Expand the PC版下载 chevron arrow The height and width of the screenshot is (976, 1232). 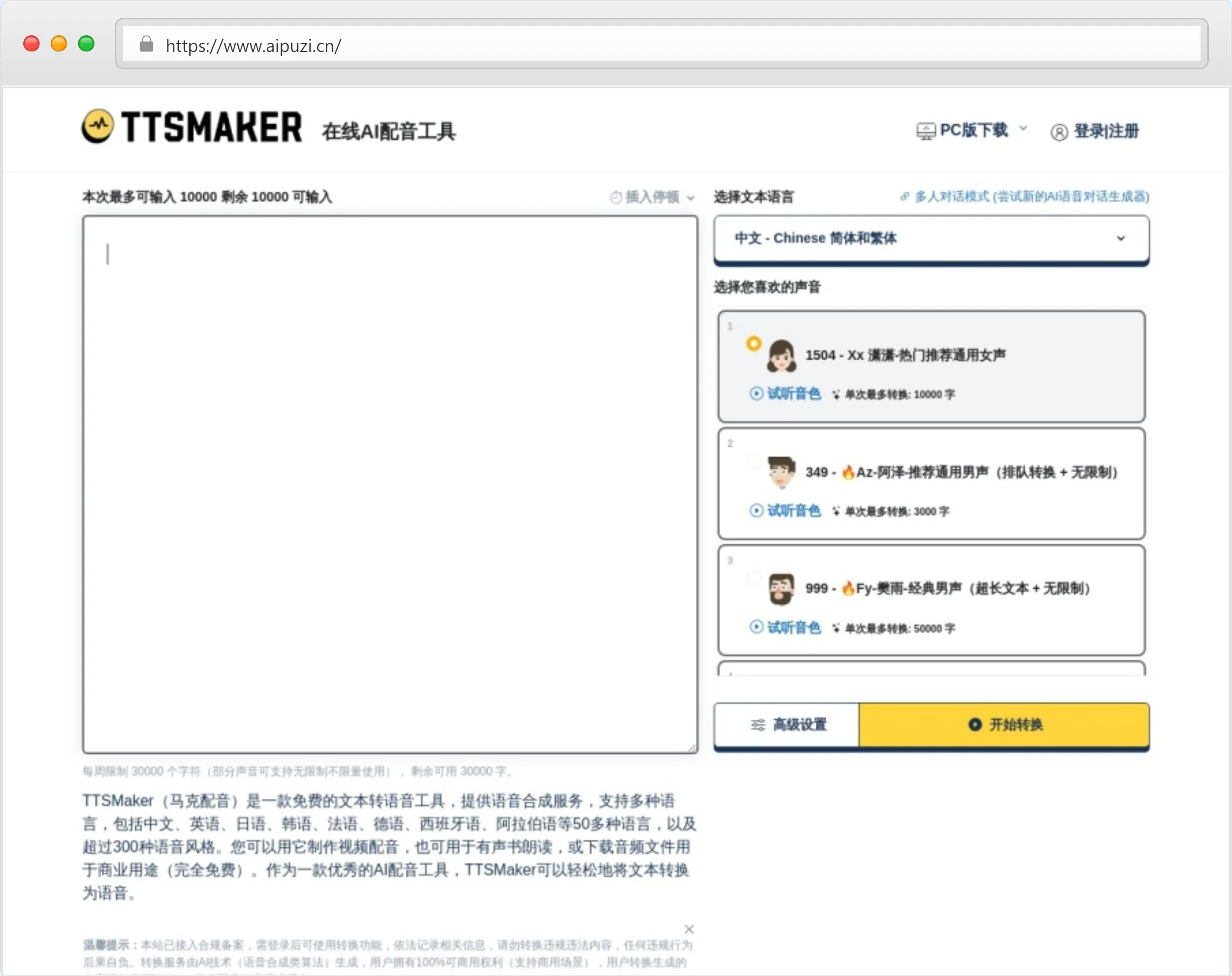coord(1023,128)
